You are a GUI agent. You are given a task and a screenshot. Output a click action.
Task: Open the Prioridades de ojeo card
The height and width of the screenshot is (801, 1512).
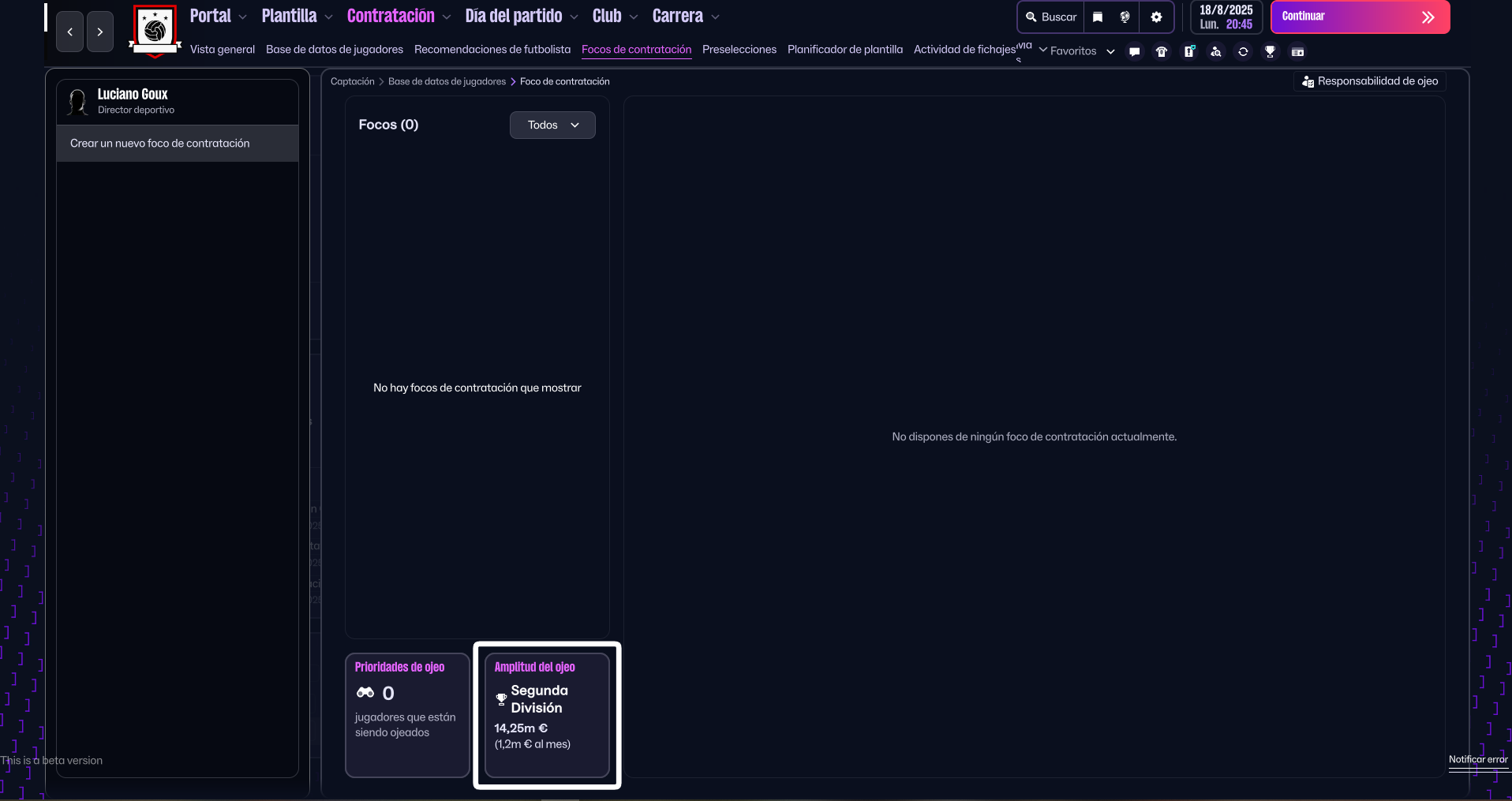point(408,715)
